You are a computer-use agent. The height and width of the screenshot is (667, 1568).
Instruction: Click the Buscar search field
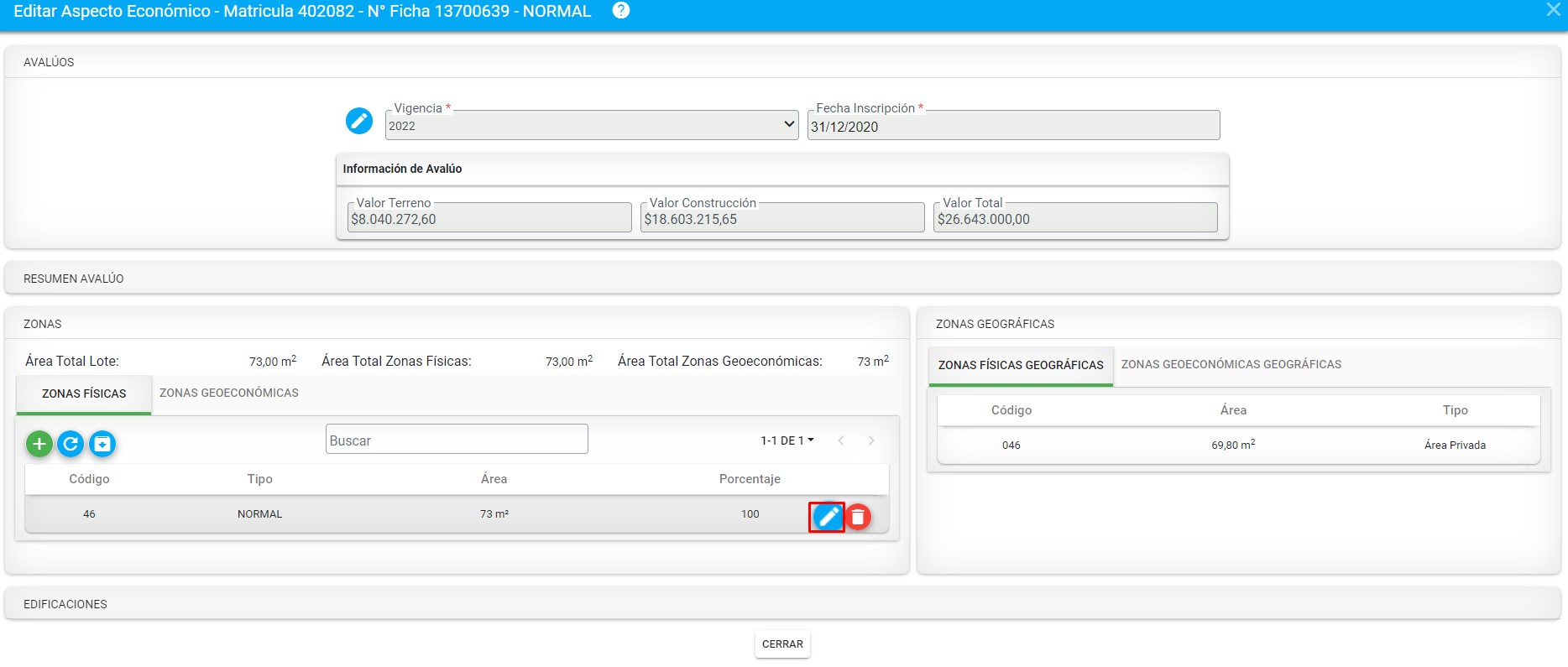pos(457,440)
